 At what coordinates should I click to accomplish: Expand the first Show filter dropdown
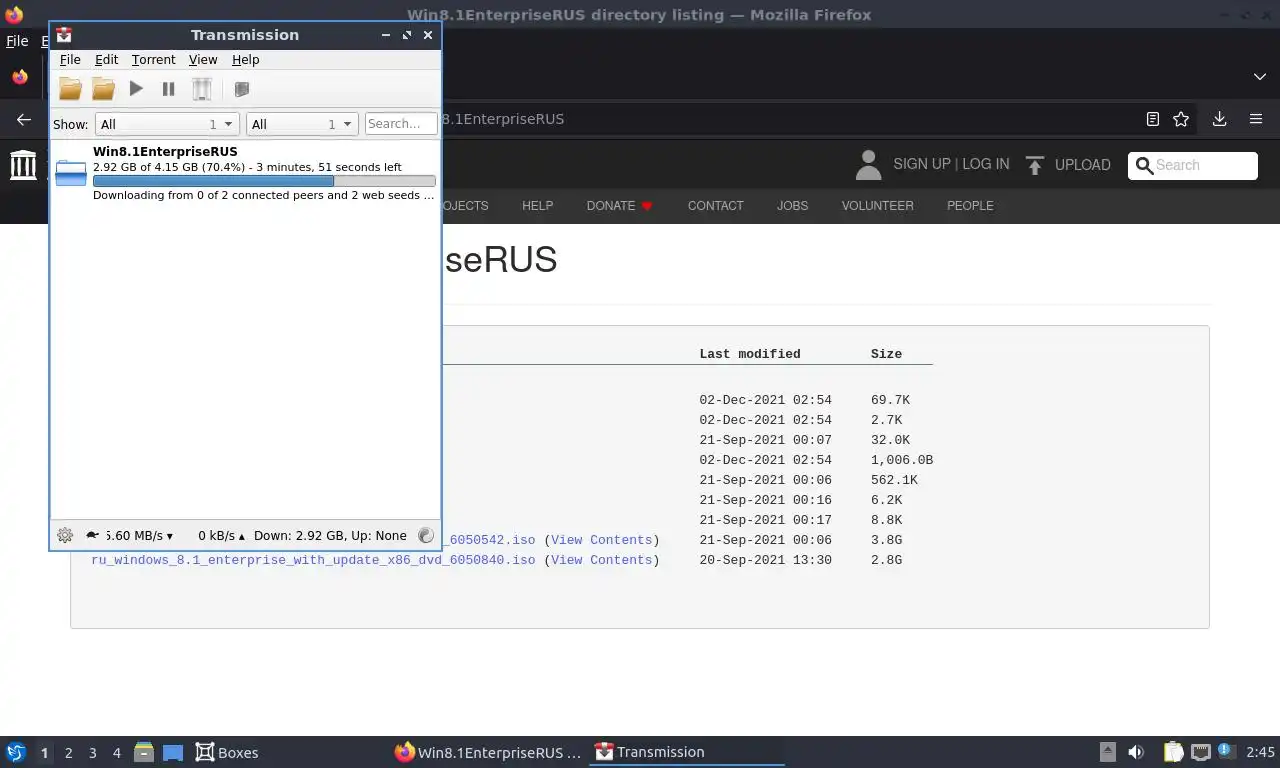tap(167, 124)
